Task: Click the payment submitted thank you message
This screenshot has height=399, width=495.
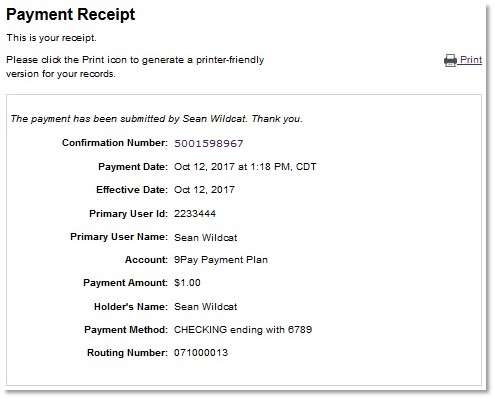Action: pos(156,119)
